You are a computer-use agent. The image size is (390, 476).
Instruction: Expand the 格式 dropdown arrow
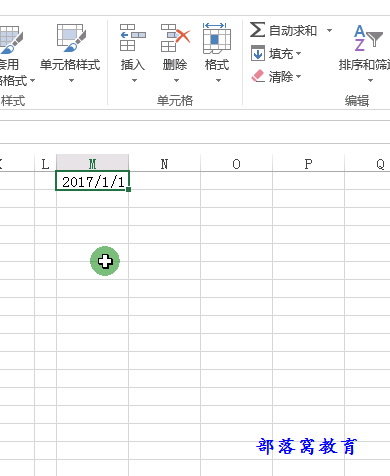tap(218, 80)
